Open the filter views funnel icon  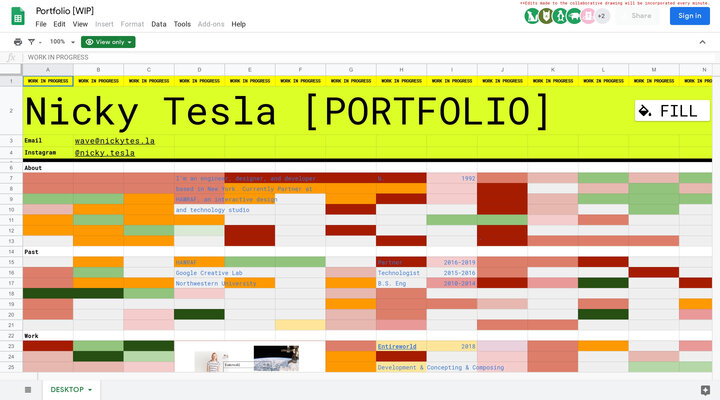tap(33, 42)
